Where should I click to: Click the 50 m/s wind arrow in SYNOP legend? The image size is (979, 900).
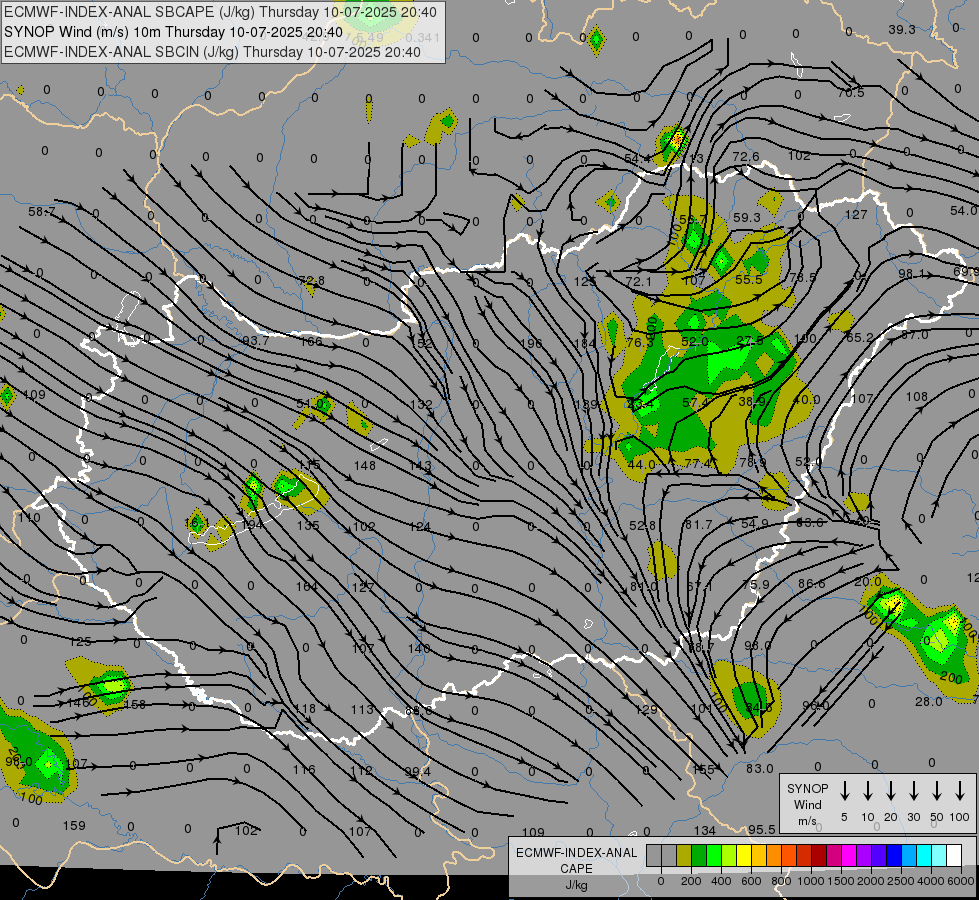(937, 791)
